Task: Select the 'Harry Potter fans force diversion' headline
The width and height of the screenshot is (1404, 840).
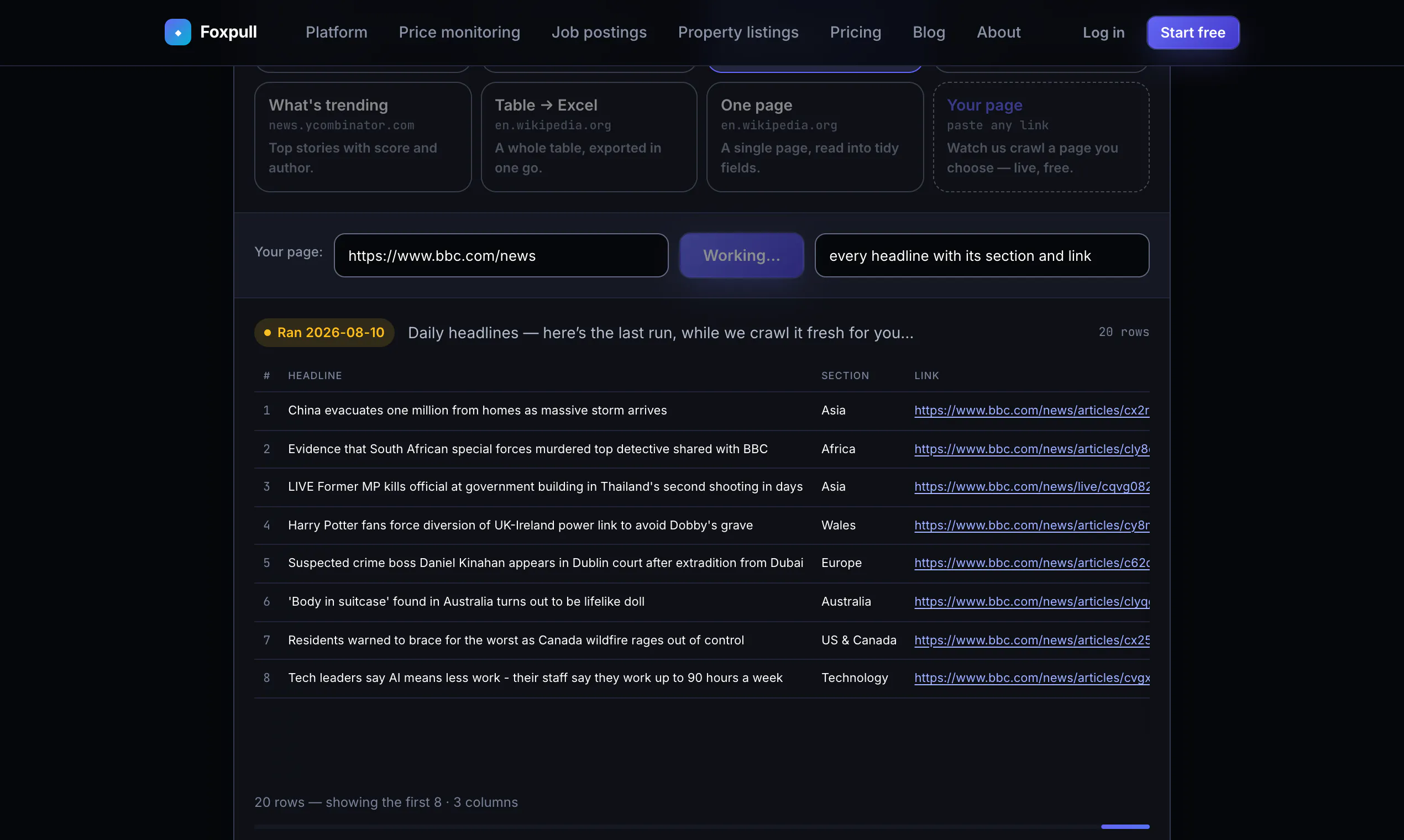Action: click(520, 526)
